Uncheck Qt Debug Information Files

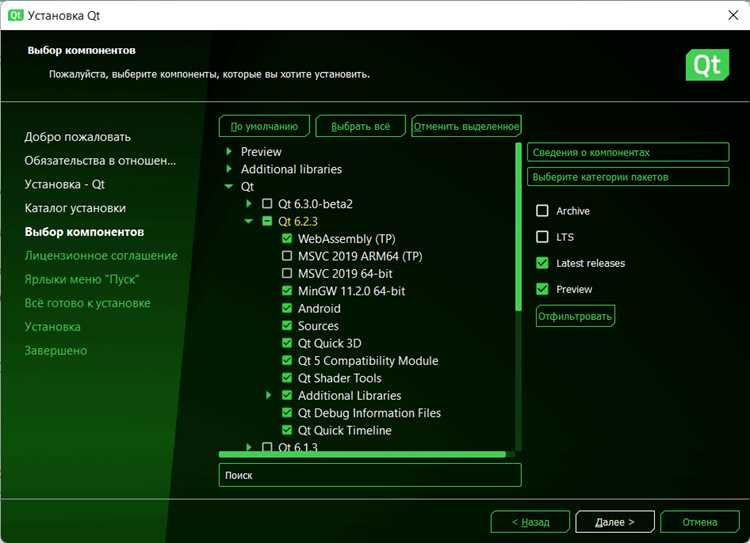coord(287,412)
